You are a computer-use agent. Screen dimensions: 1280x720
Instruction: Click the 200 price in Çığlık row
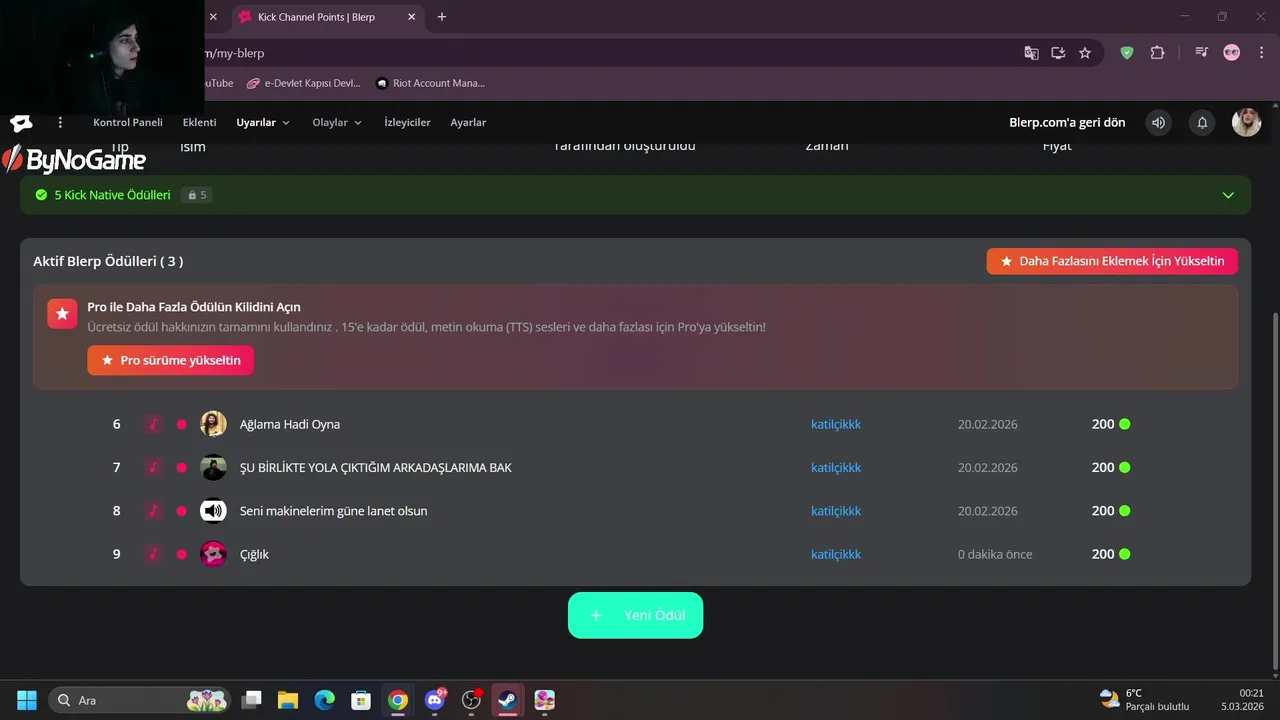tap(1103, 554)
